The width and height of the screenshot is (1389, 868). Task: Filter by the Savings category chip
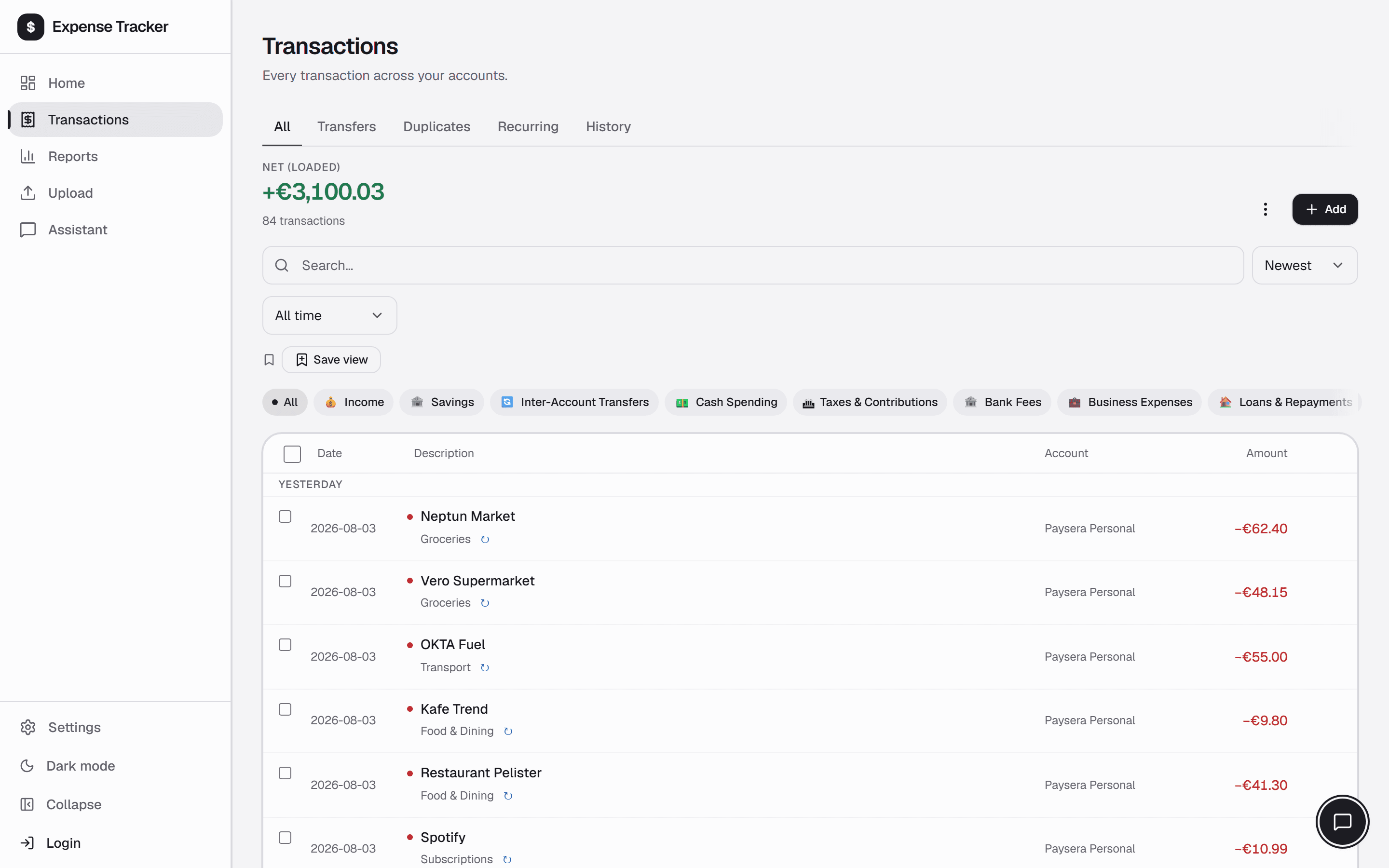(442, 403)
